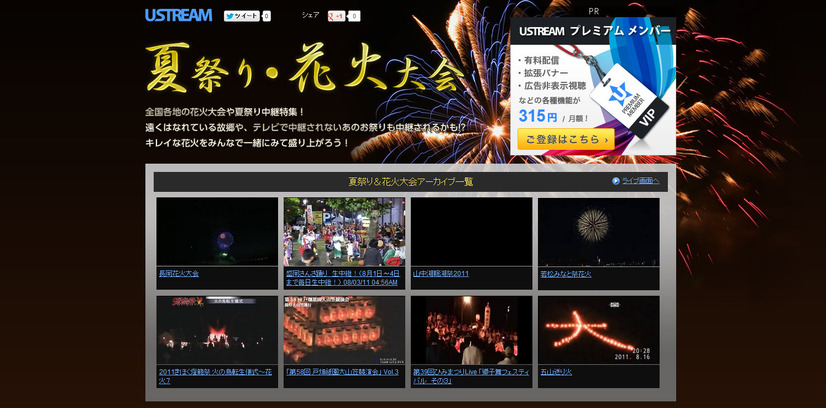Screen dimensions: 826x408
Task: Open the lantern float video thumbnail
Action: (x=345, y=330)
